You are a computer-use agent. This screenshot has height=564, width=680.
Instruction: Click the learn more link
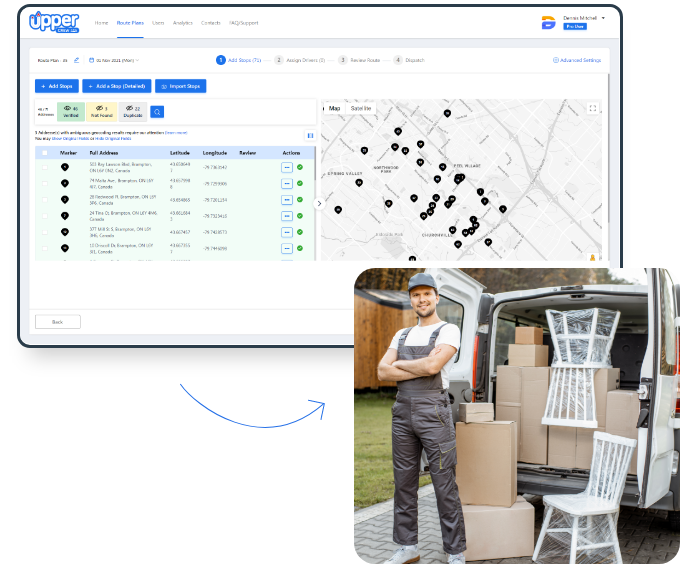coord(176,133)
